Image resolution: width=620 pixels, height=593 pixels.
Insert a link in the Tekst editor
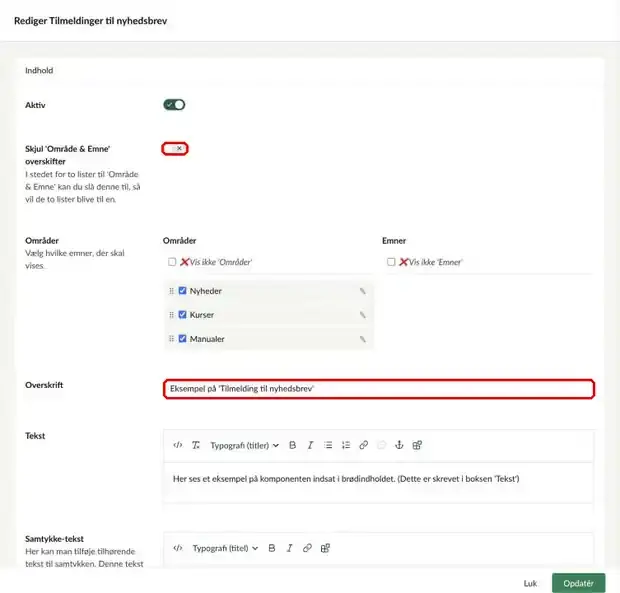click(364, 445)
